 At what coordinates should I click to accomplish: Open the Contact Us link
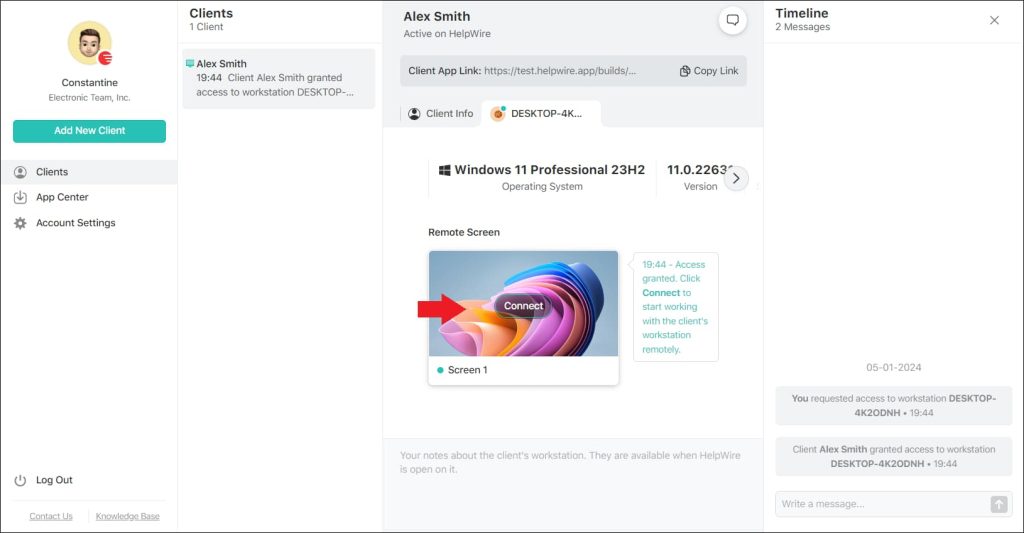point(51,516)
